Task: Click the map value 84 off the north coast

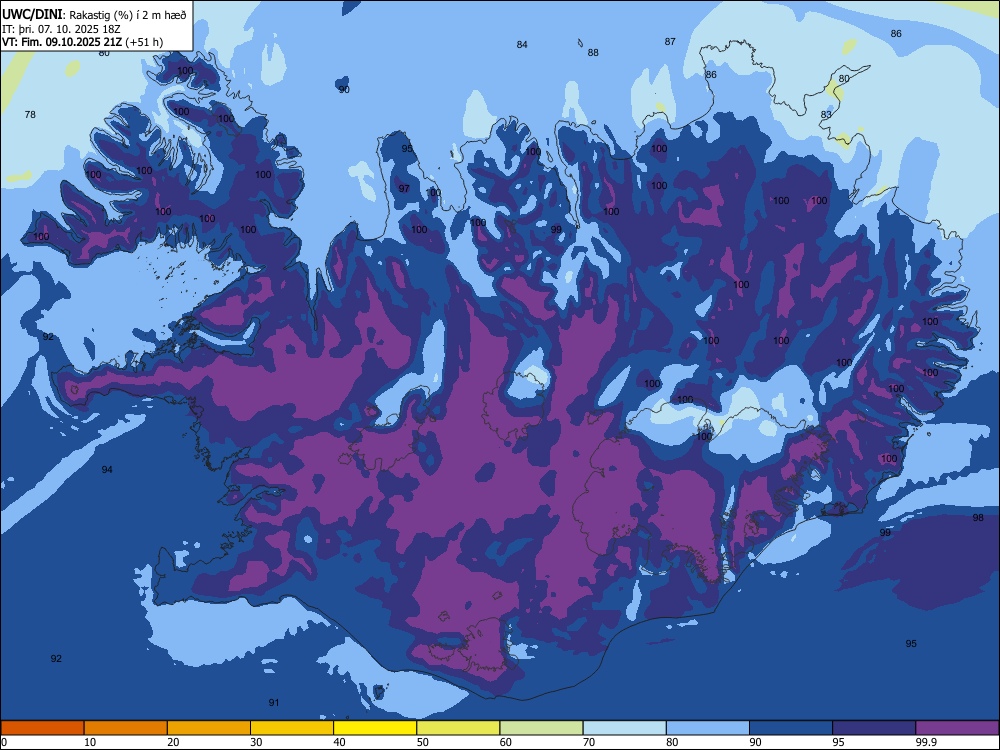Action: [x=522, y=45]
